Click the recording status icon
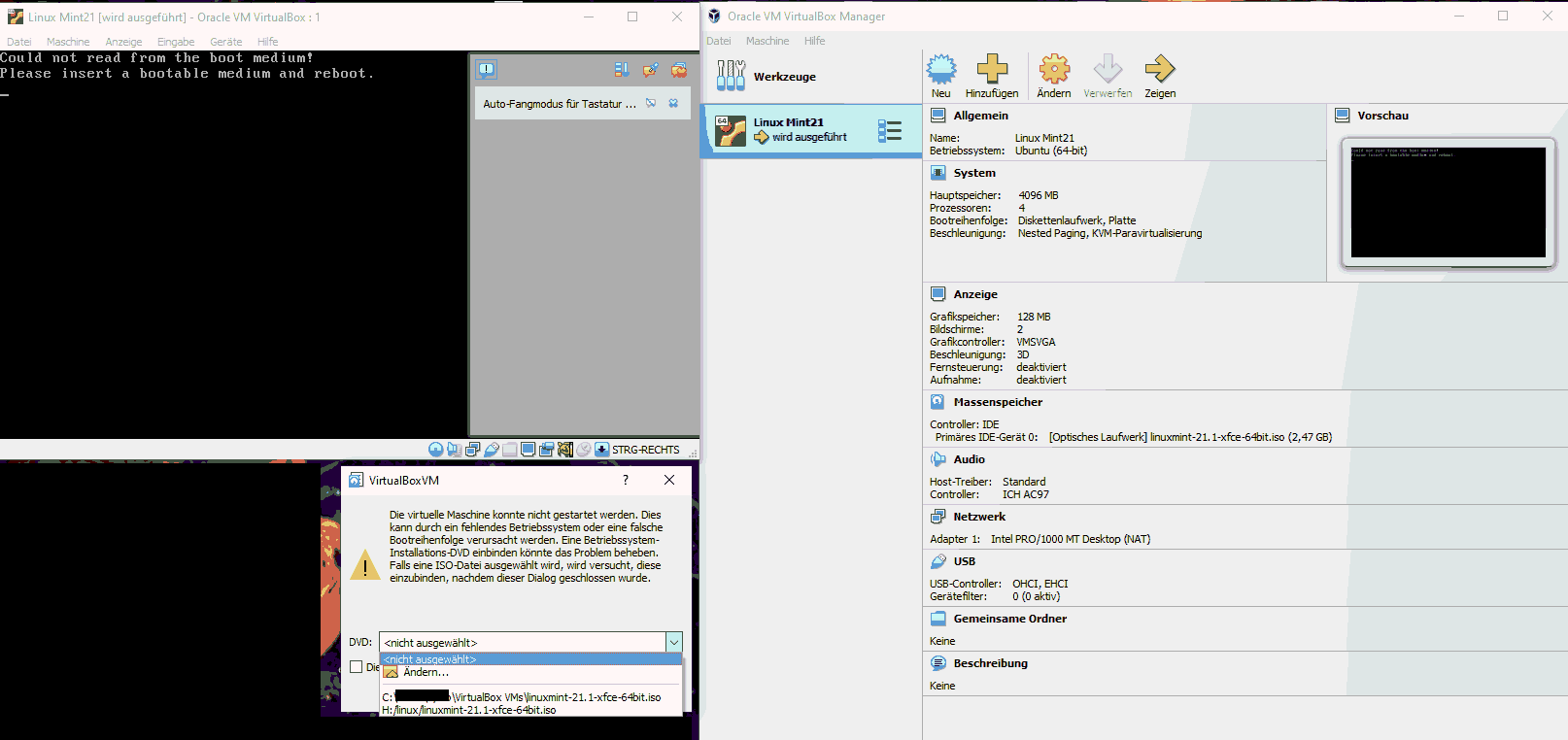The image size is (1568, 740). pos(546,450)
